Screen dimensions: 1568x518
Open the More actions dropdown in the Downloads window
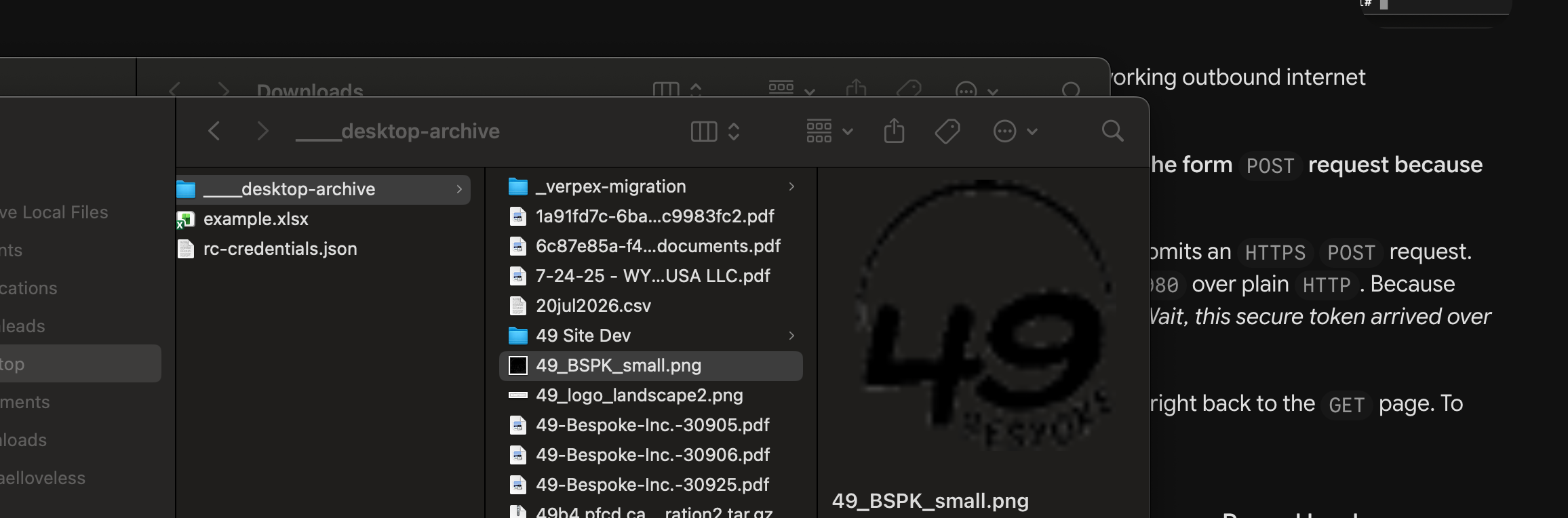click(x=977, y=89)
